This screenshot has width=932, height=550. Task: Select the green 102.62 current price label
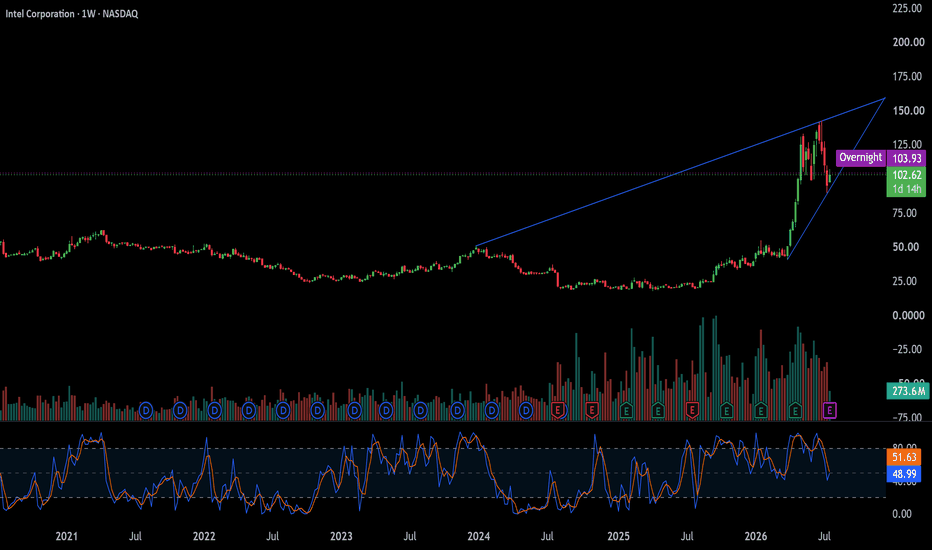pos(906,175)
